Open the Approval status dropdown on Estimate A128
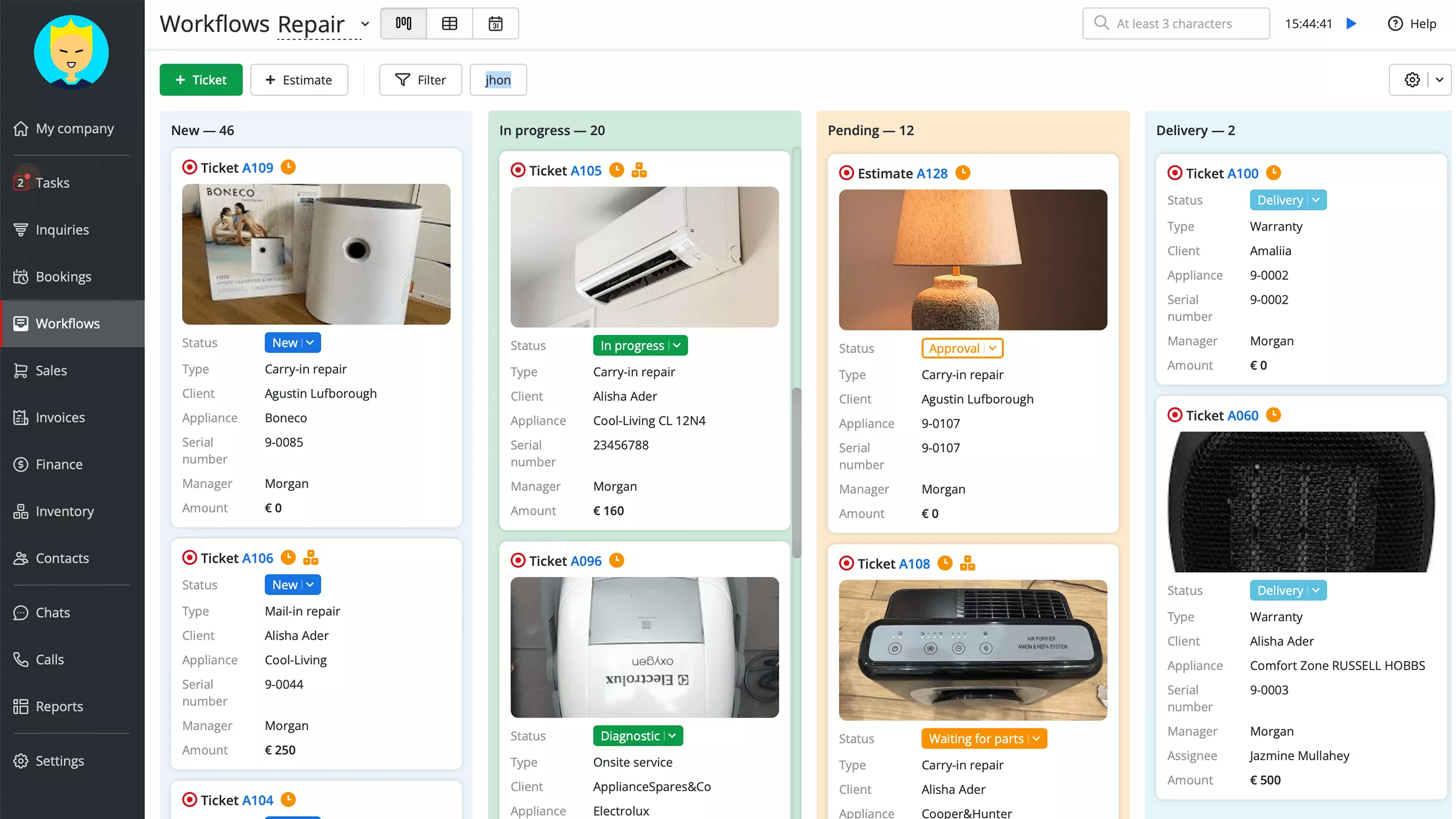The image size is (1456, 819). (x=962, y=348)
